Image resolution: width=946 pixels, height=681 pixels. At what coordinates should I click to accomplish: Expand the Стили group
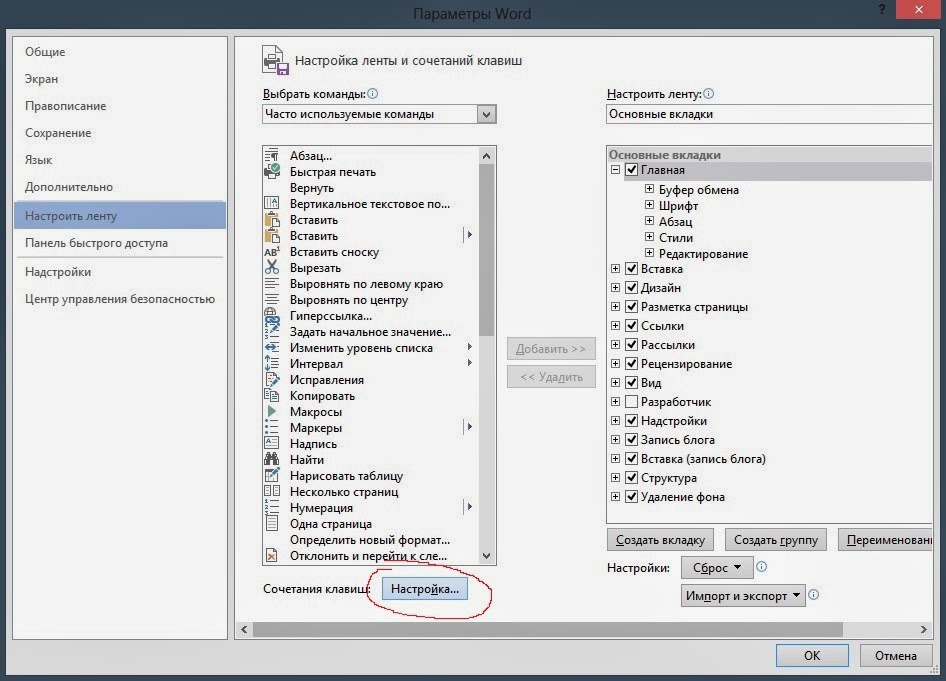click(x=649, y=237)
